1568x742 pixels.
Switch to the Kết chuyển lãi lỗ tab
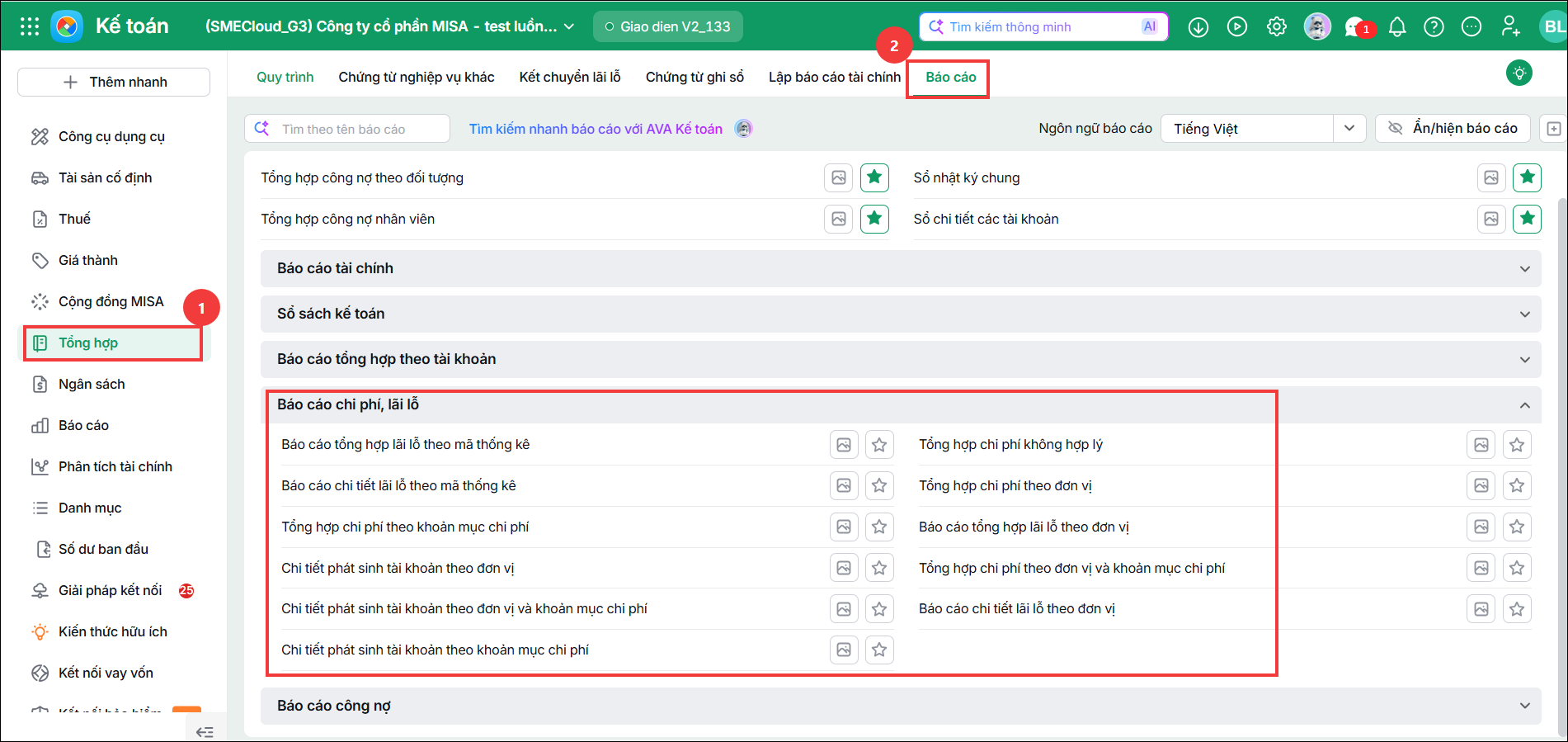tap(570, 77)
